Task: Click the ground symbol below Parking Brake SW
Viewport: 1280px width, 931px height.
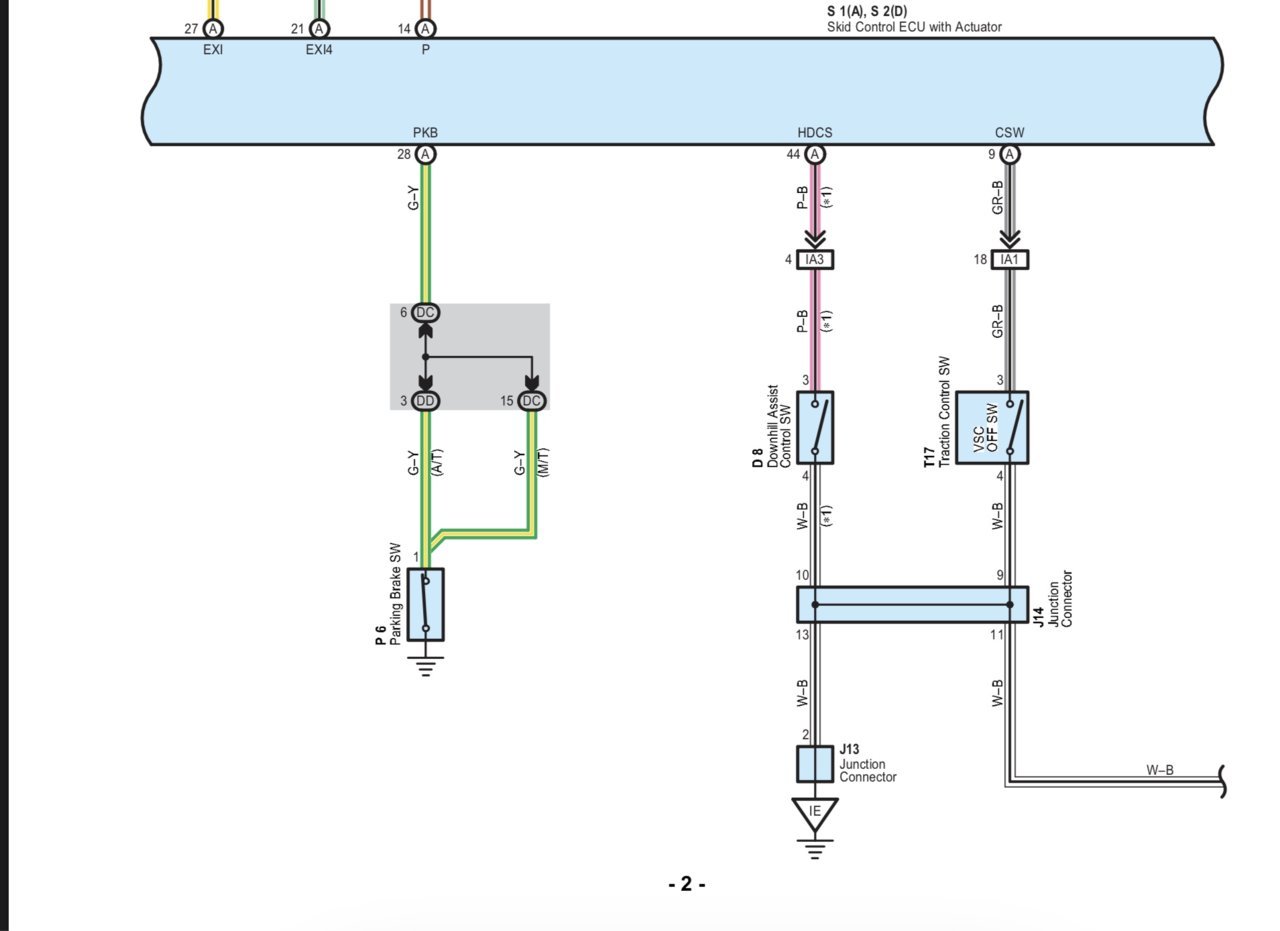Action: (x=426, y=667)
